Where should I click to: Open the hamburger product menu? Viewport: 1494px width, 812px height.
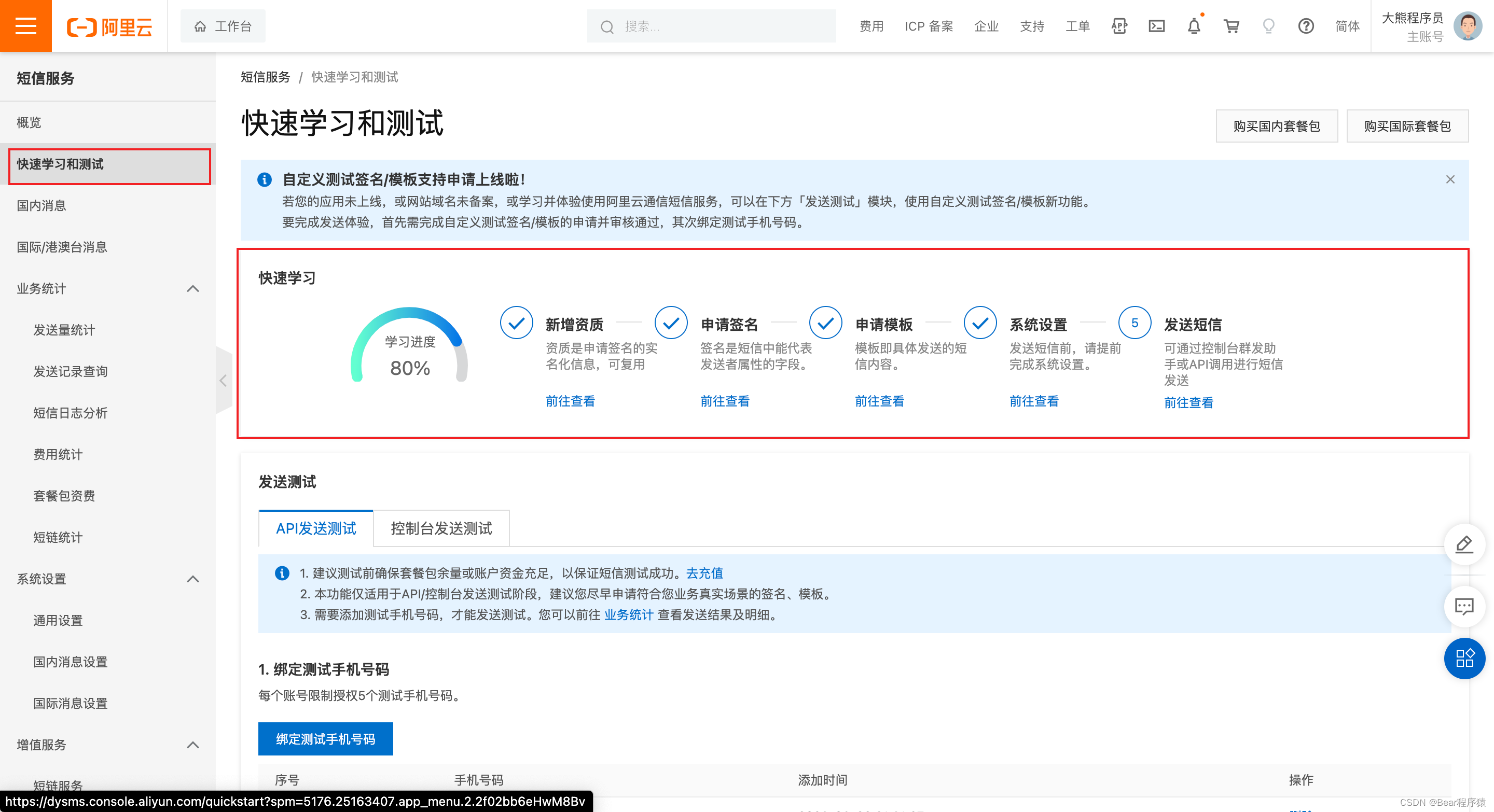pos(25,25)
